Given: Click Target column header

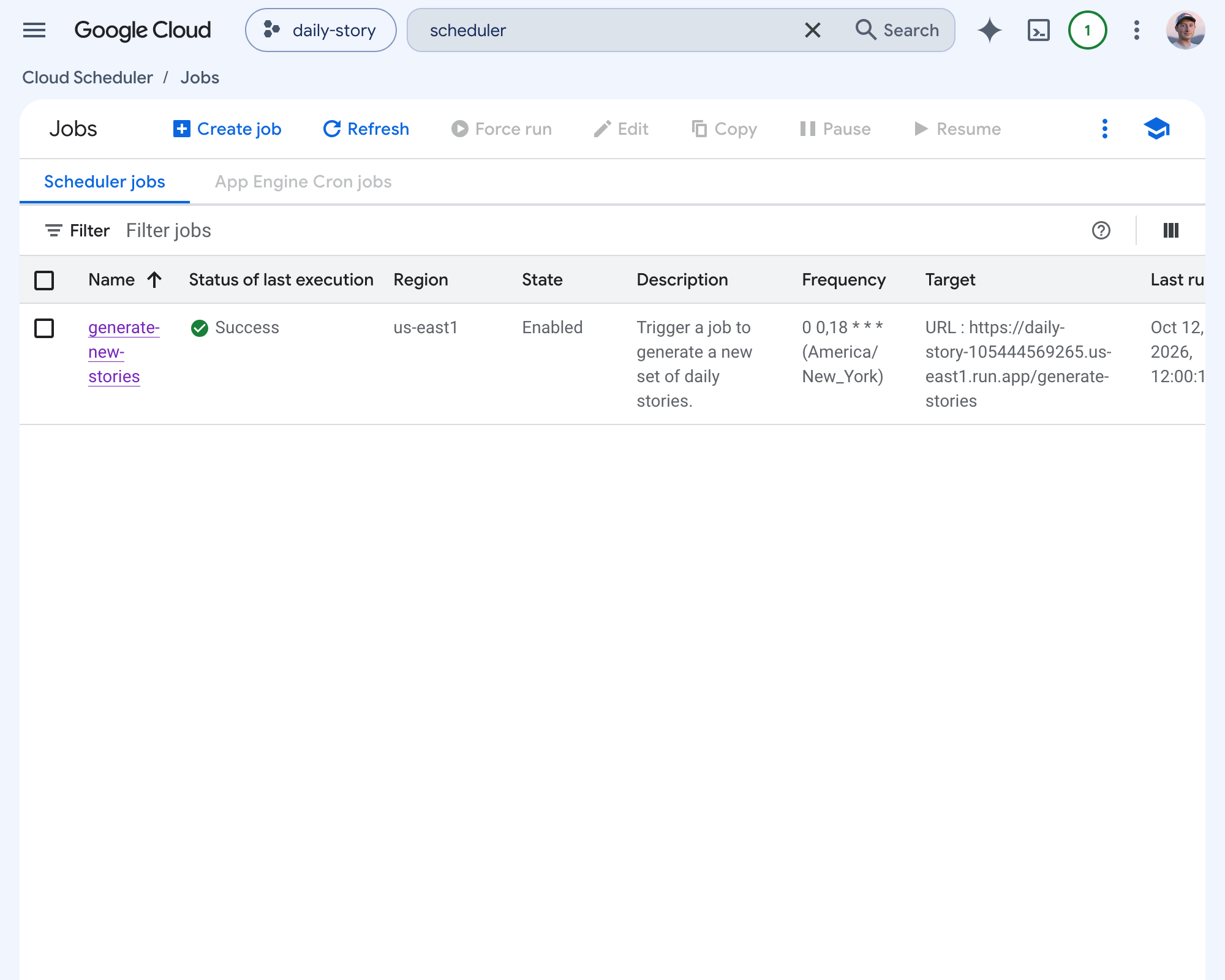Looking at the screenshot, I should 950,280.
